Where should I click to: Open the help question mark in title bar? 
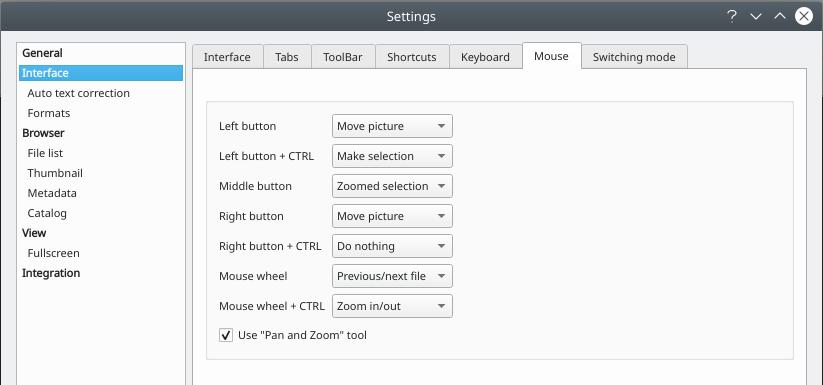pos(732,17)
